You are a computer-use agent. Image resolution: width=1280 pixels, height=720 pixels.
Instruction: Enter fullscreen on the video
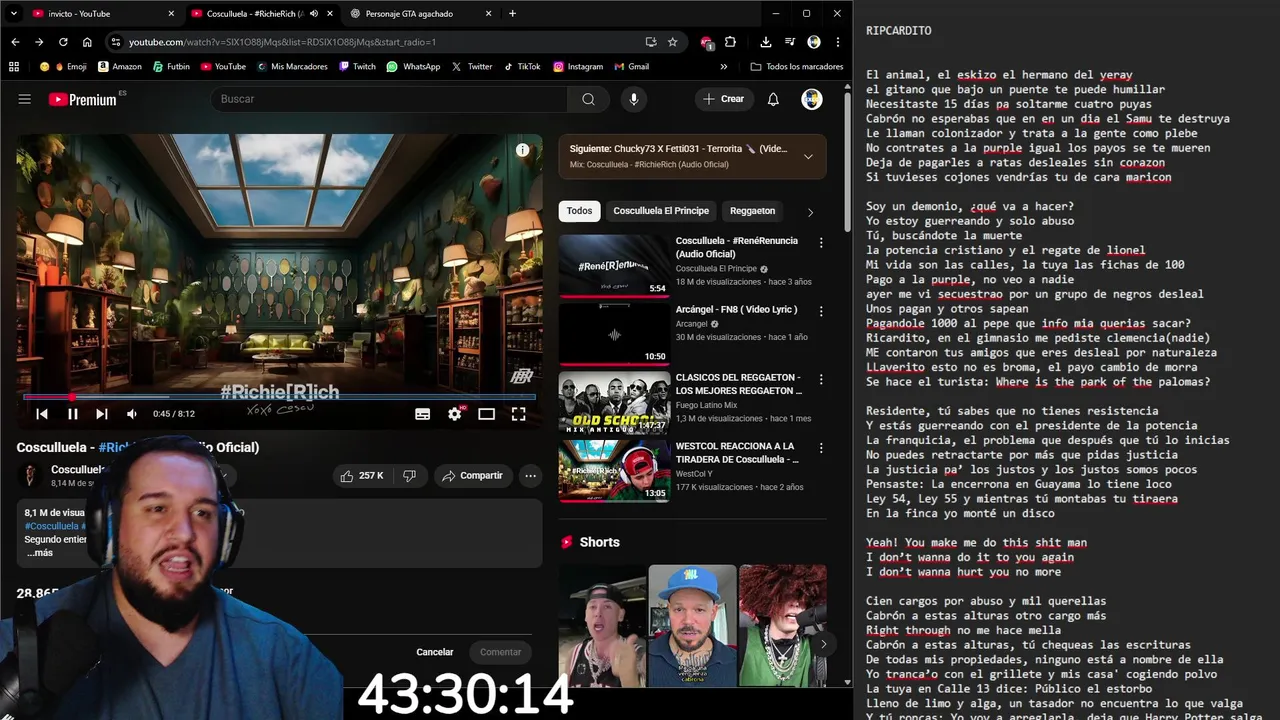pos(519,414)
